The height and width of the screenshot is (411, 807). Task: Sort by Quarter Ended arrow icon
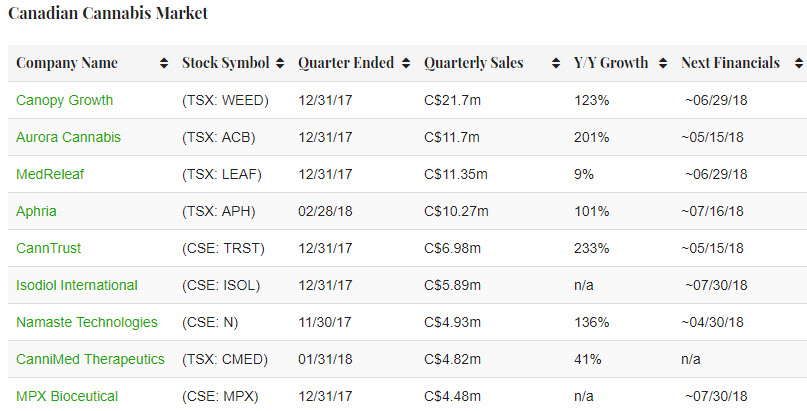405,63
